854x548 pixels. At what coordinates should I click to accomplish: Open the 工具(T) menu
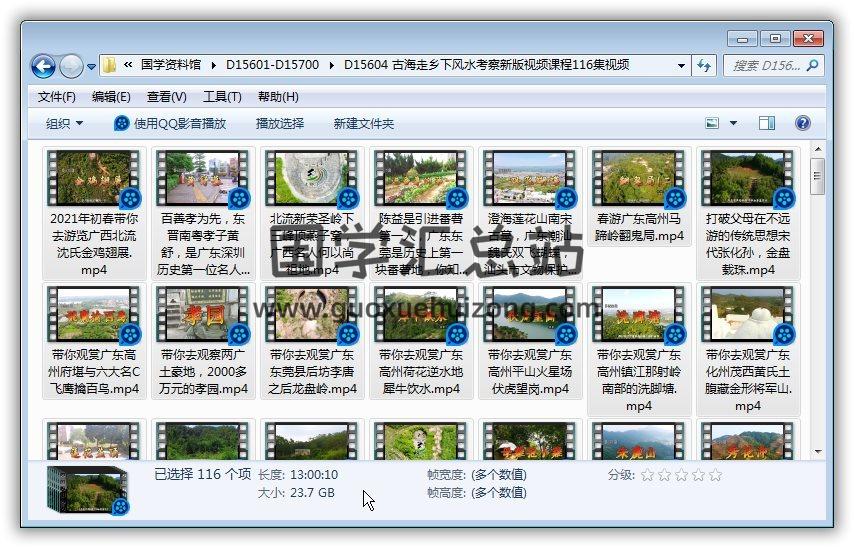[x=222, y=97]
